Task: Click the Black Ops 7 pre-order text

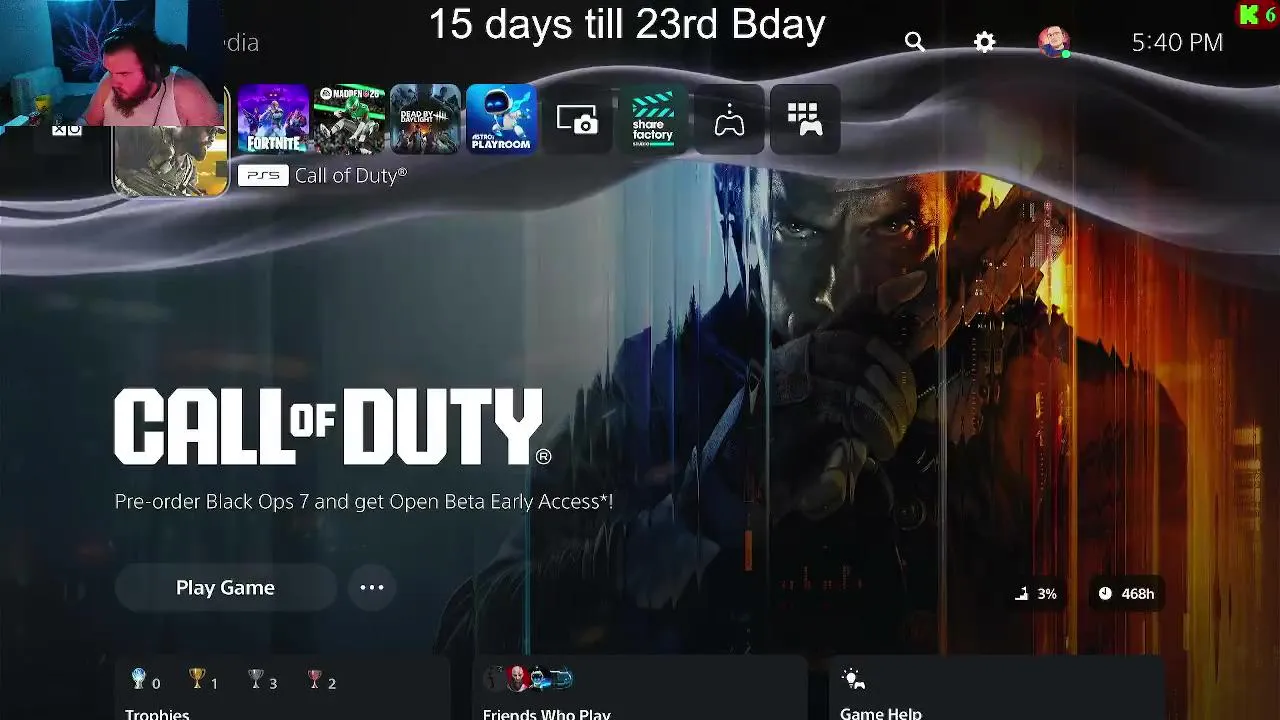Action: (x=364, y=502)
